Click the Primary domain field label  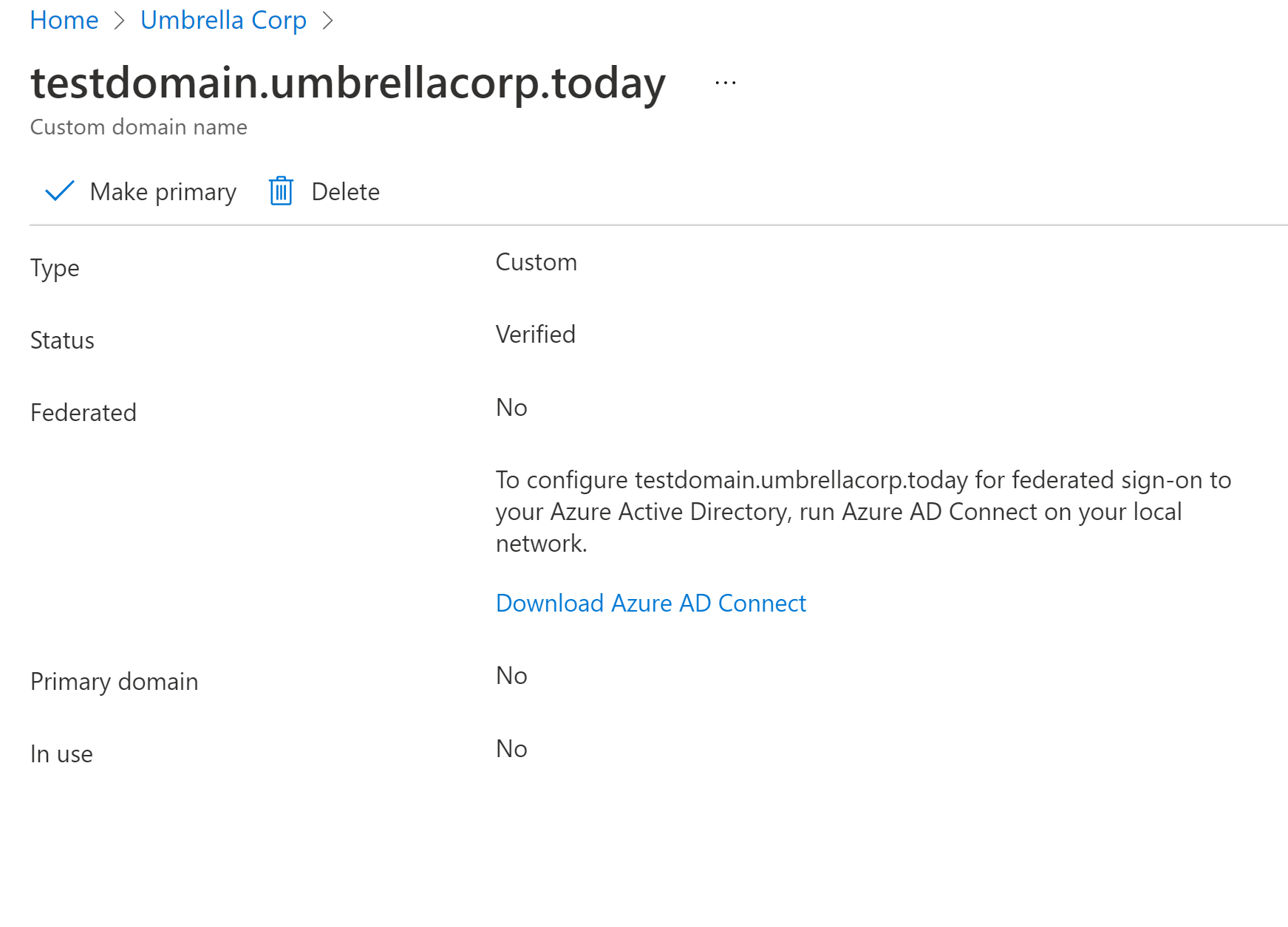click(x=115, y=682)
